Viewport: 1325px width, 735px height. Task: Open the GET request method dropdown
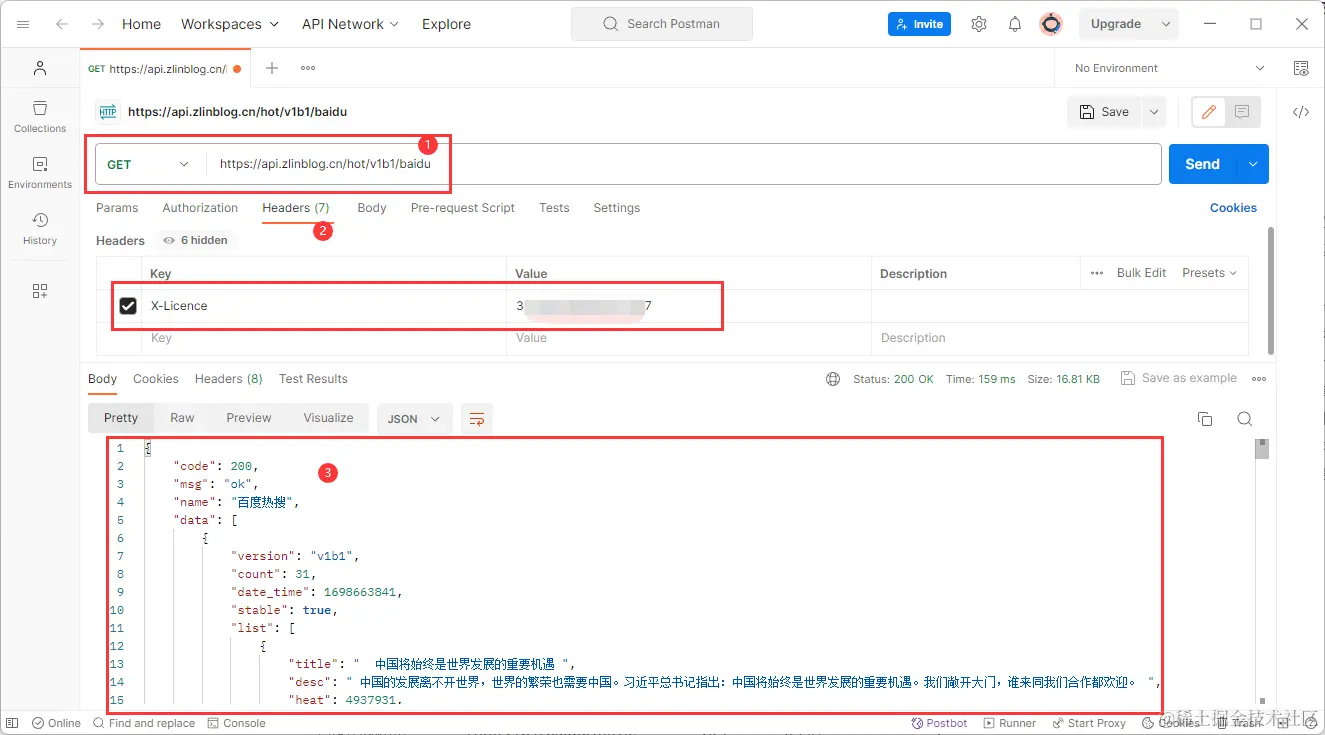tap(147, 163)
